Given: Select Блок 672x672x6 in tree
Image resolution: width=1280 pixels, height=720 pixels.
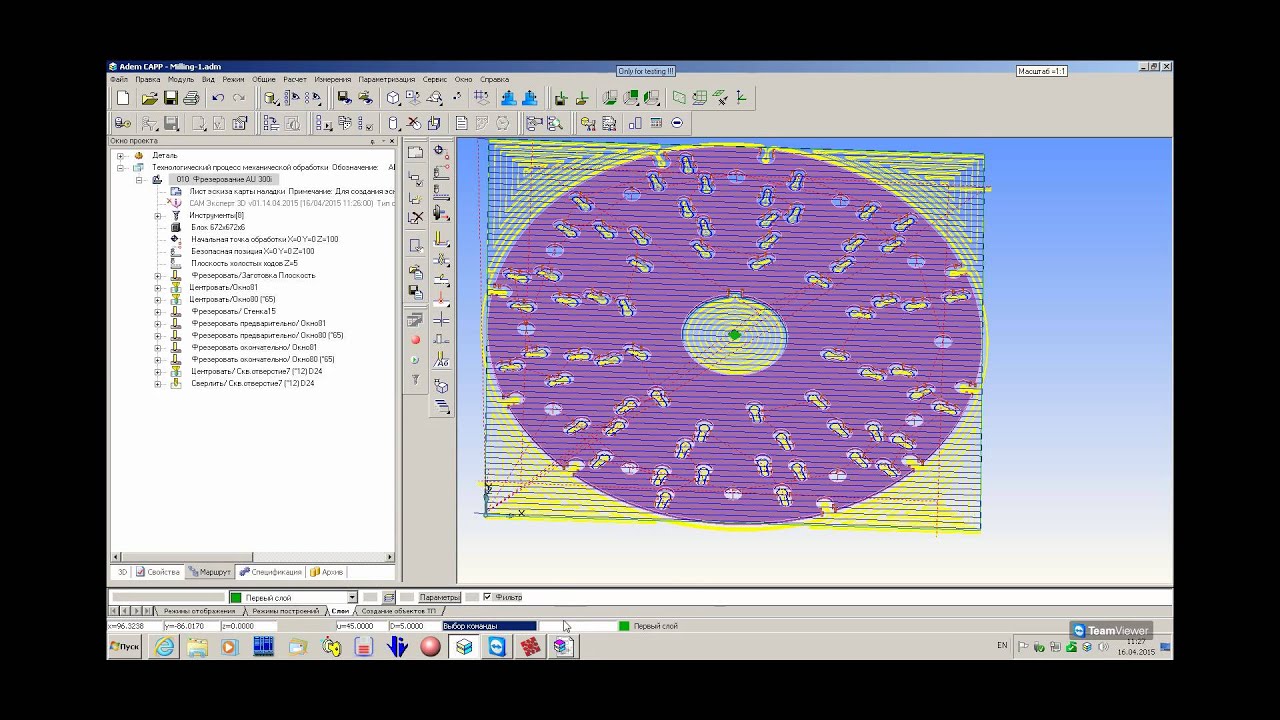Looking at the screenshot, I should coord(217,228).
